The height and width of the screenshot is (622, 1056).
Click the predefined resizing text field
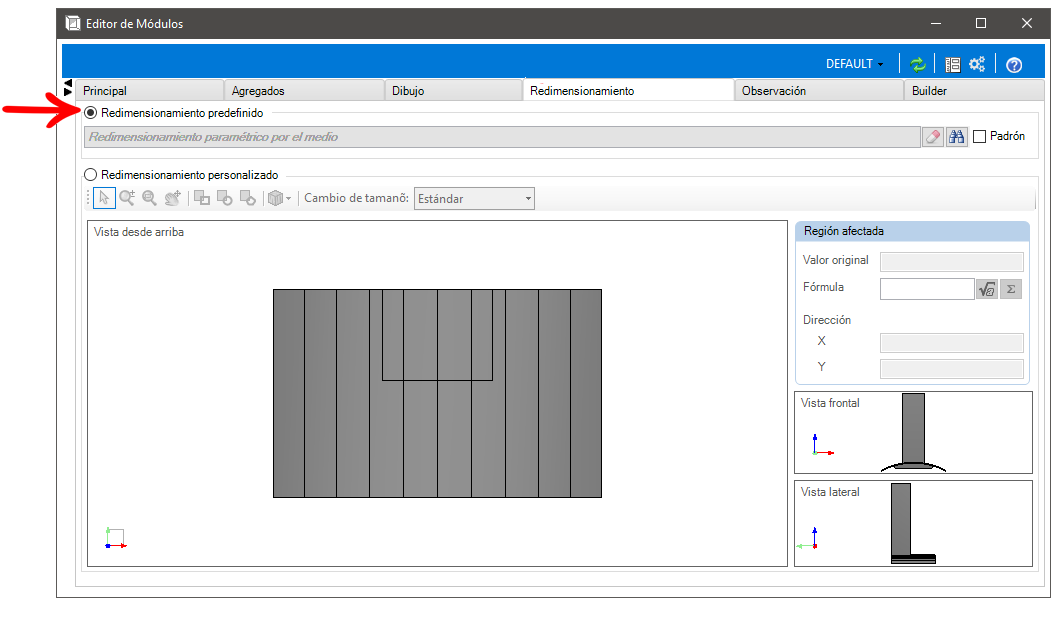[x=502, y=137]
